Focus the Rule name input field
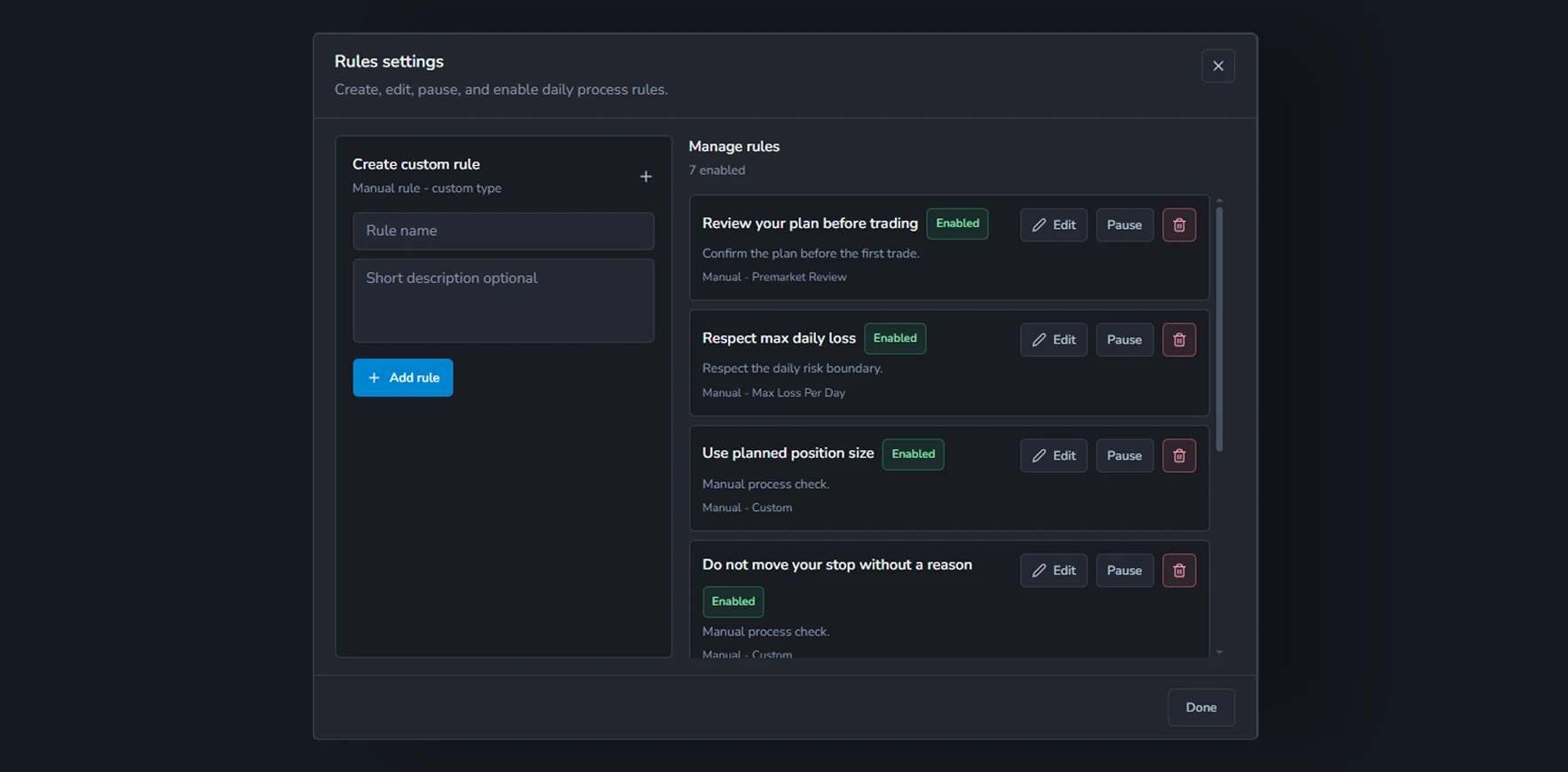The image size is (1568, 772). click(x=503, y=231)
